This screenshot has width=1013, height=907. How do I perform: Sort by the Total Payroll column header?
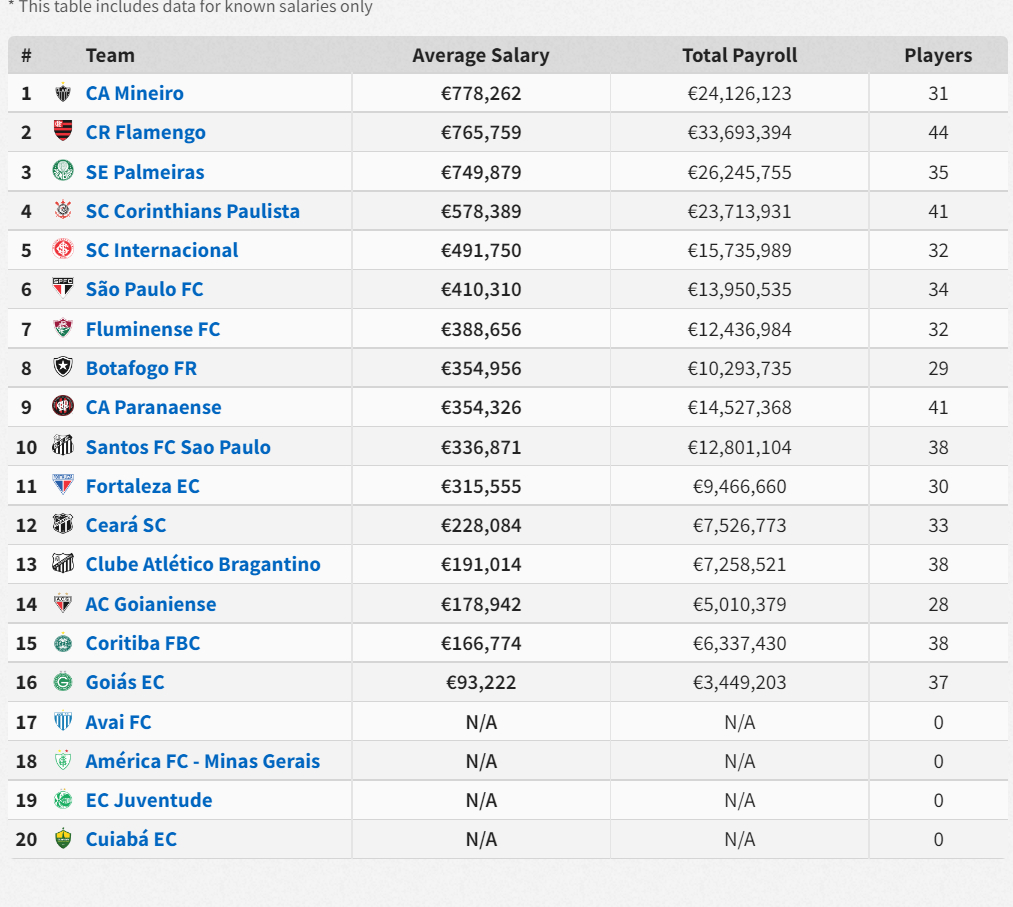pos(740,56)
